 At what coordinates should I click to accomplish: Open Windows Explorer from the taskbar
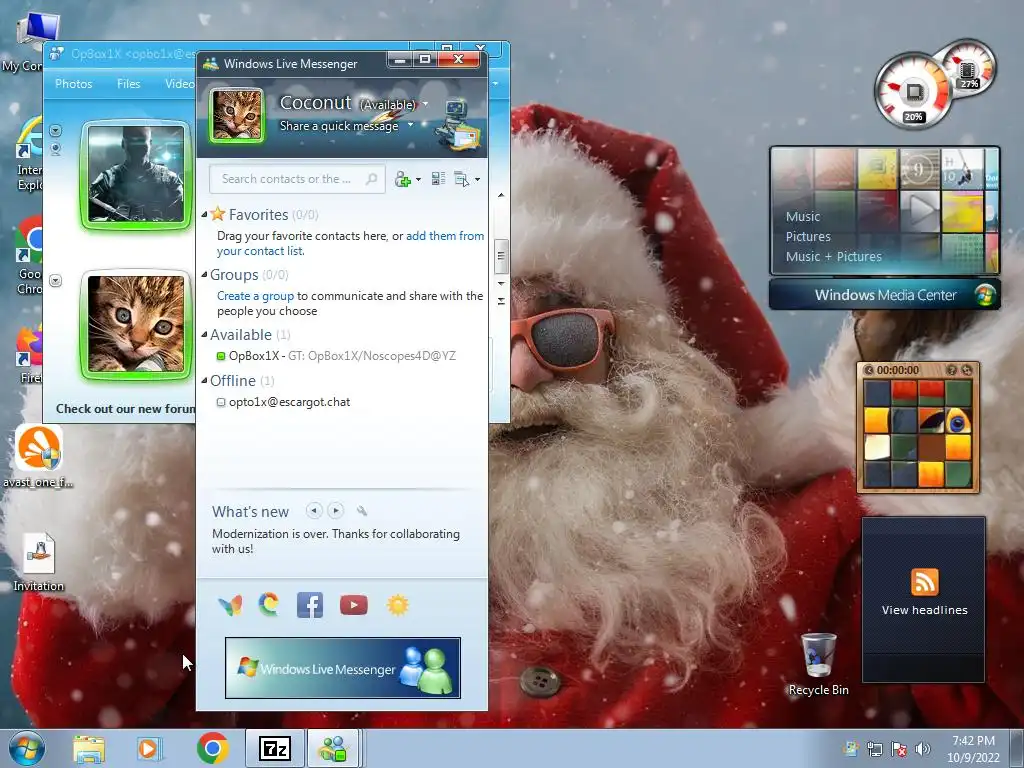[x=89, y=749]
